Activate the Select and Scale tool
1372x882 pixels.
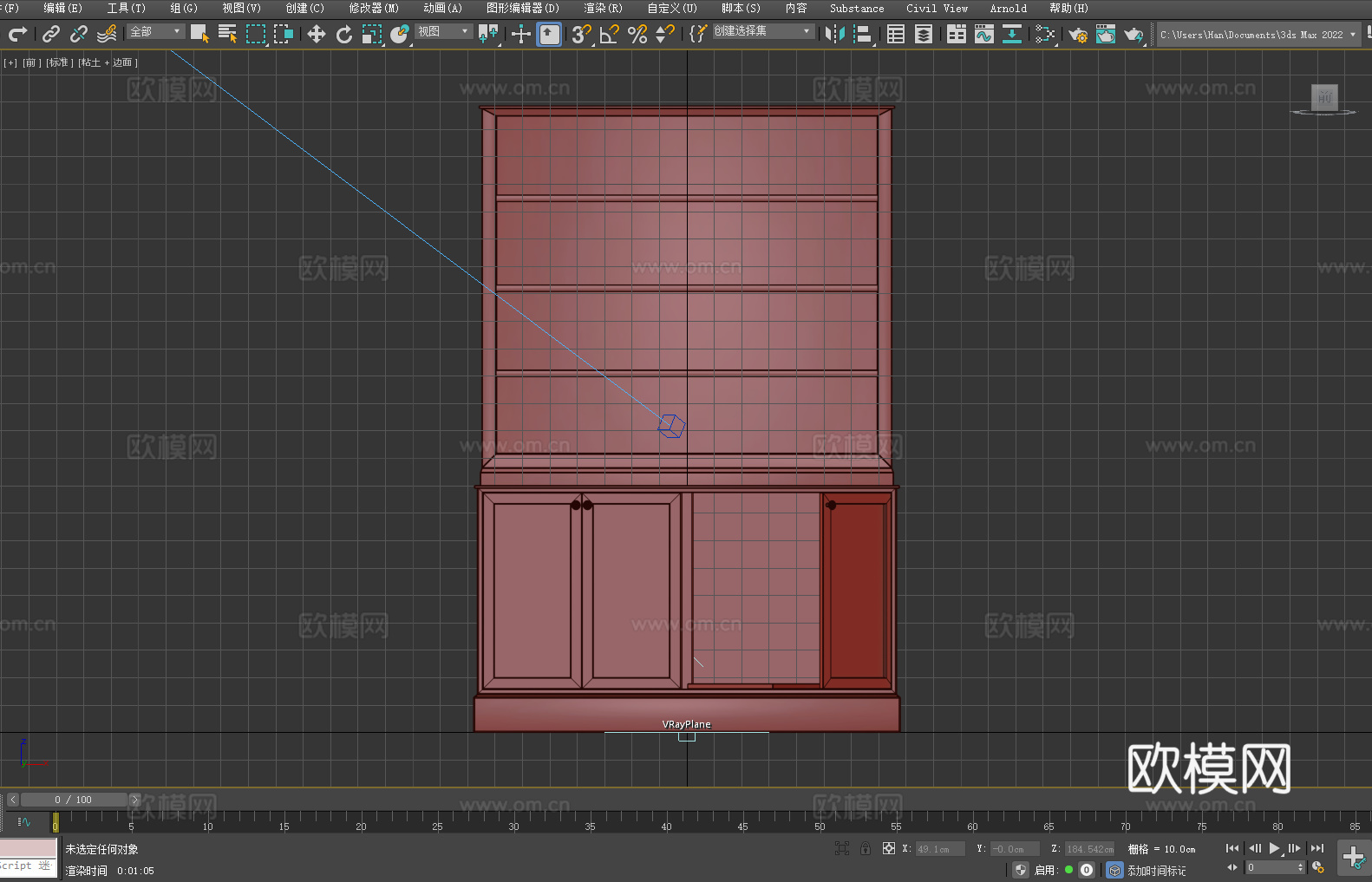click(372, 34)
